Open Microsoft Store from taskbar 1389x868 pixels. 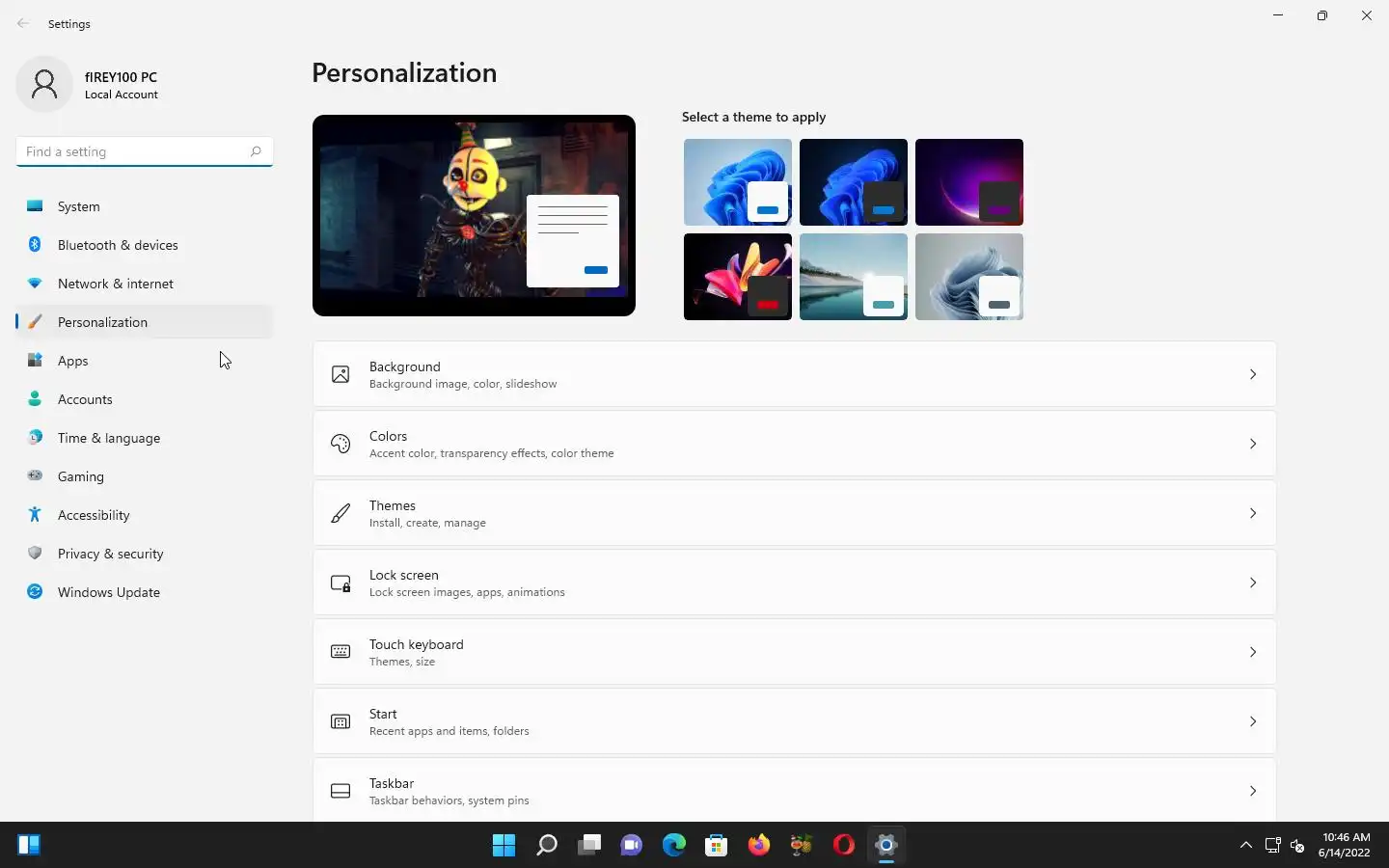click(716, 846)
